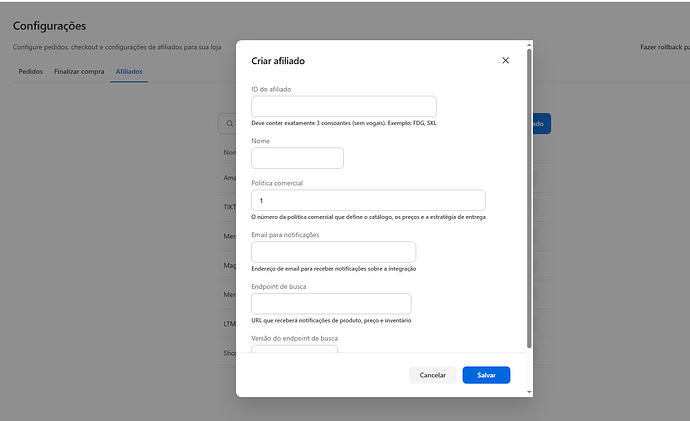Save the new affiliate with Salvar
690x421 pixels.
(x=486, y=375)
